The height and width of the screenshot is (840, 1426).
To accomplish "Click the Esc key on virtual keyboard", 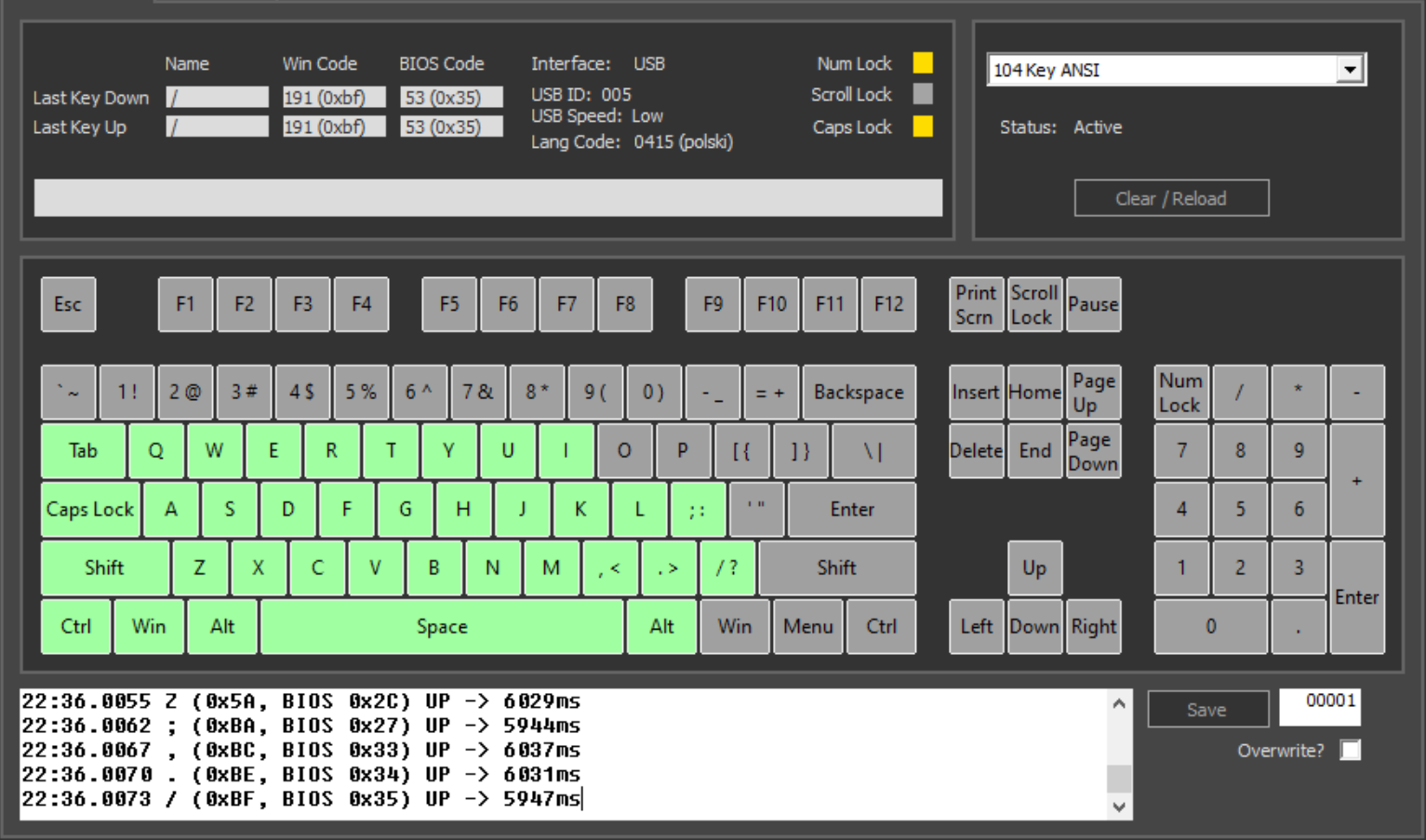I will coord(68,304).
